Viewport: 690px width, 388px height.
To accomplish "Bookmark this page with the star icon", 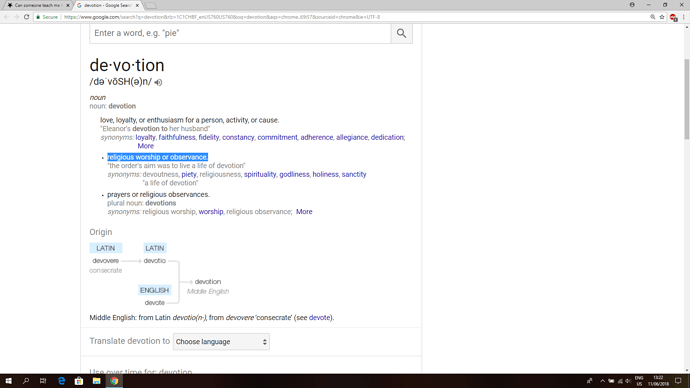I will click(662, 17).
